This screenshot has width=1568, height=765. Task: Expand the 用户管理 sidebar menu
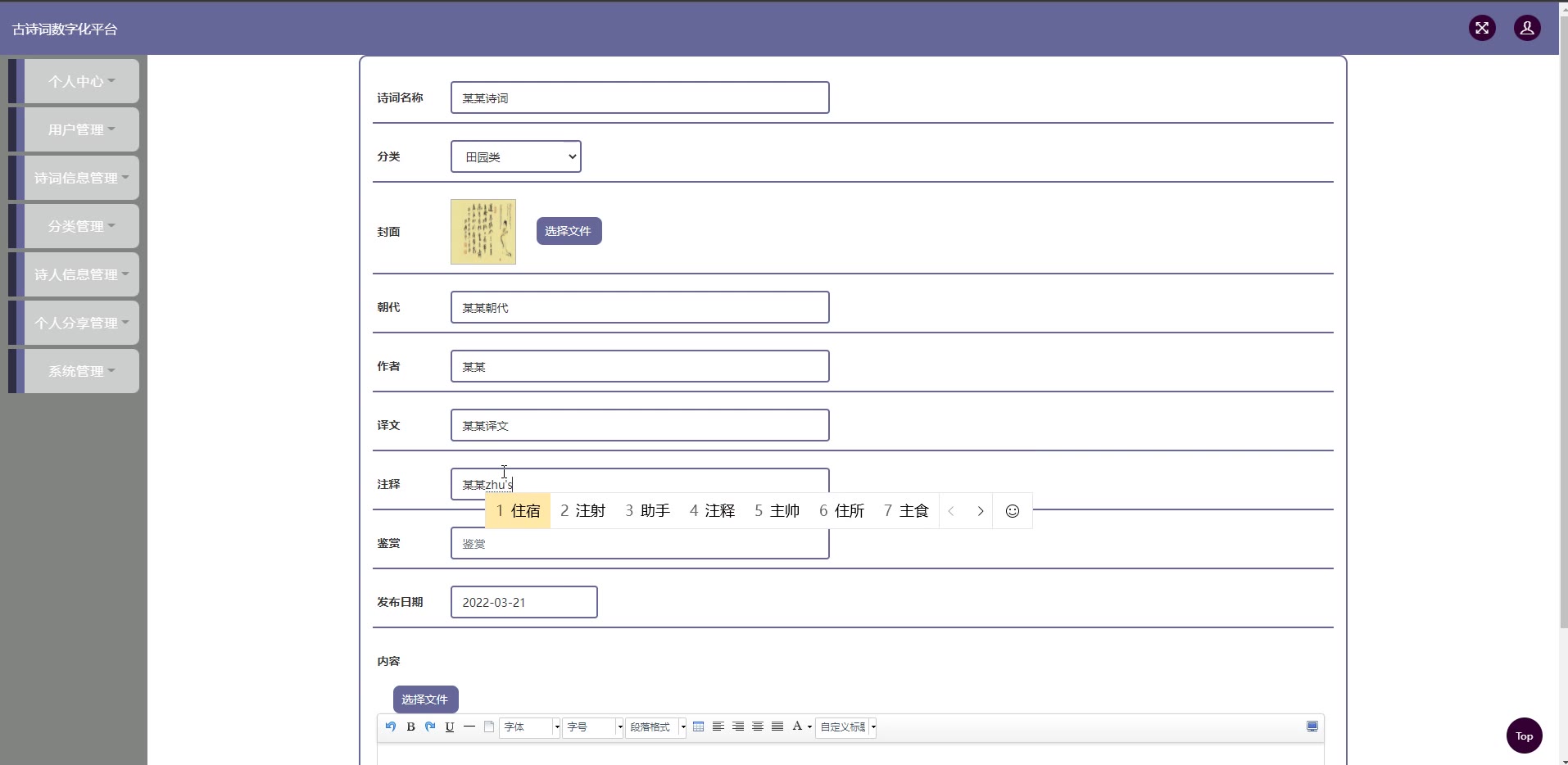[x=81, y=129]
